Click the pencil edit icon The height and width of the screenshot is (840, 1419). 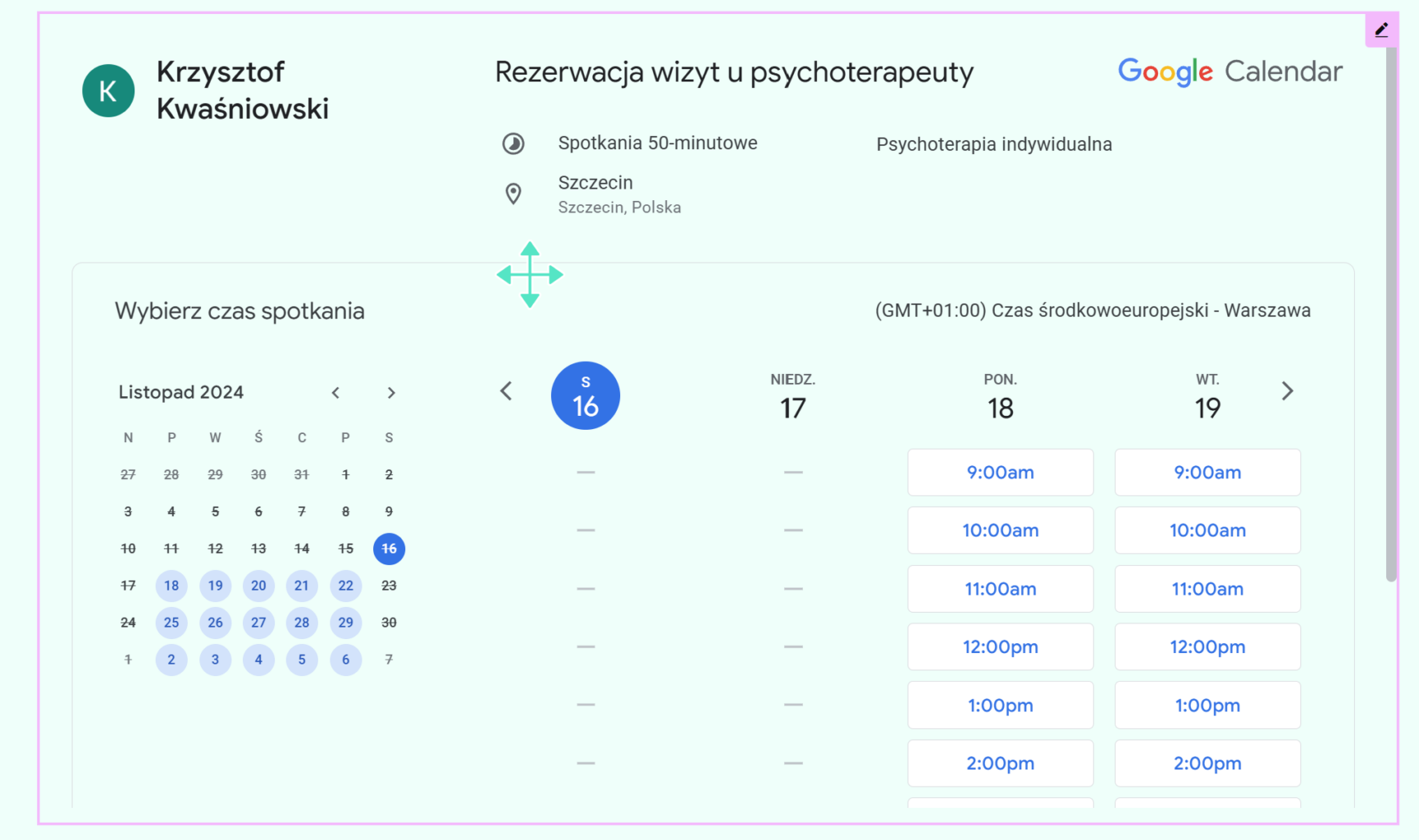(x=1382, y=30)
